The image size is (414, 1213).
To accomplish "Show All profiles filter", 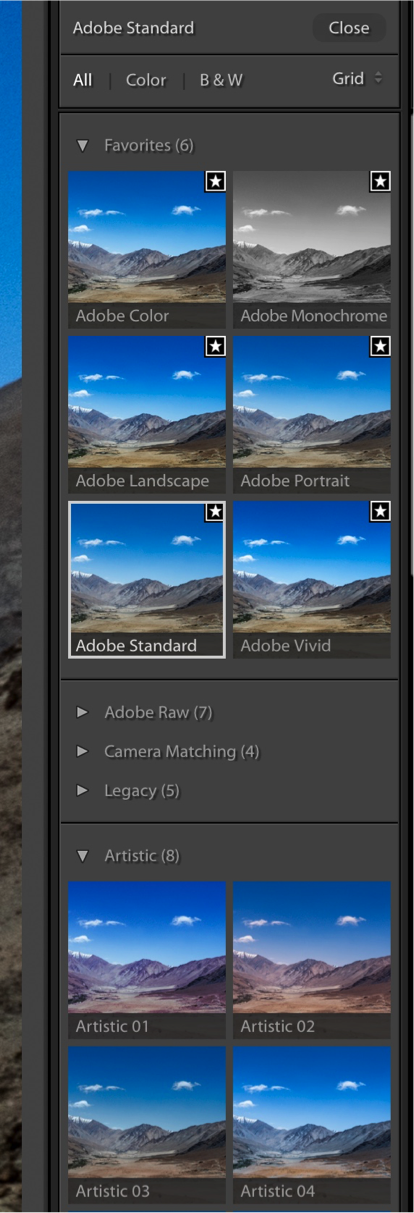I will tap(82, 80).
